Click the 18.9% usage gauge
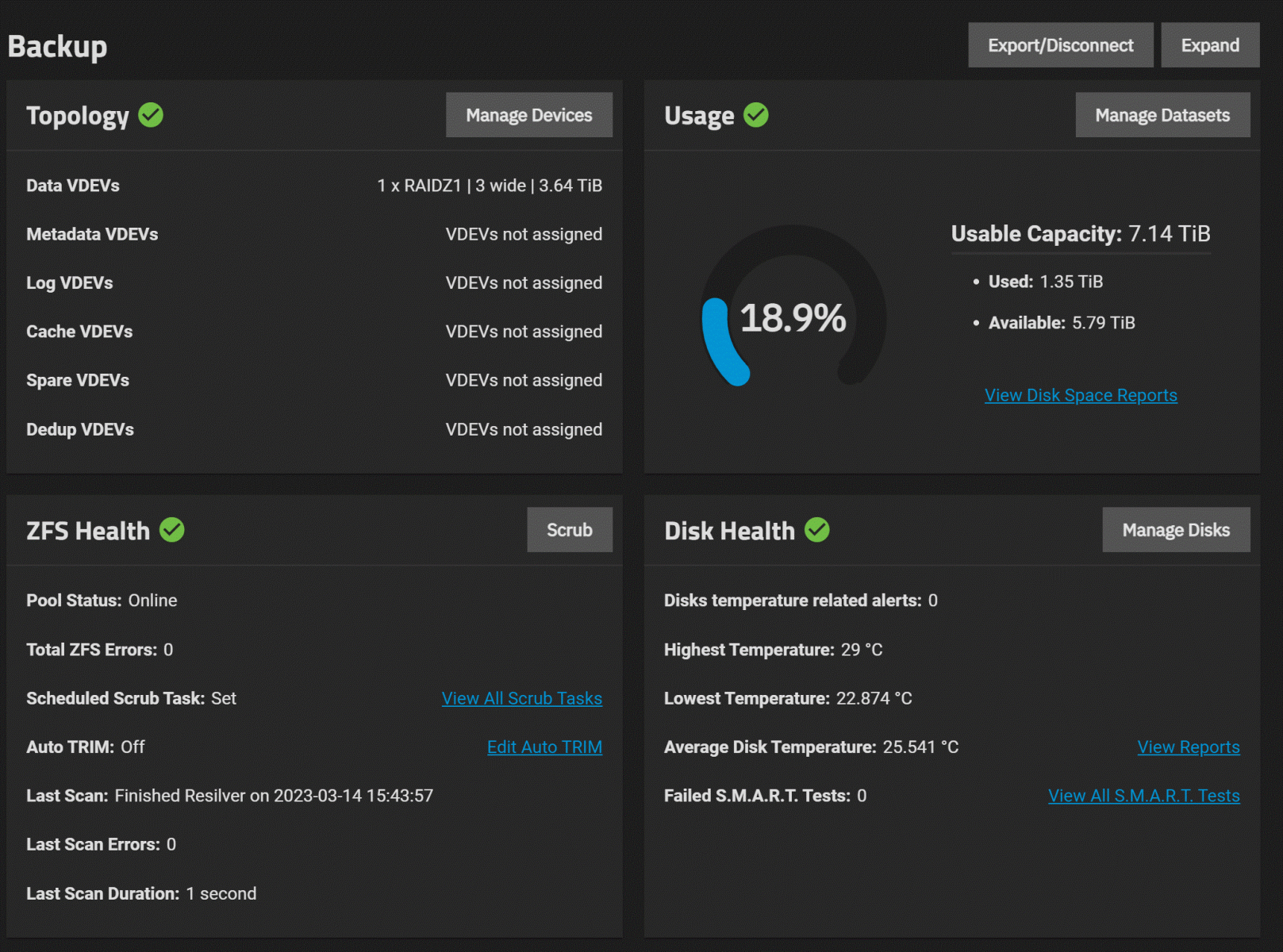Image resolution: width=1283 pixels, height=952 pixels. click(x=793, y=317)
